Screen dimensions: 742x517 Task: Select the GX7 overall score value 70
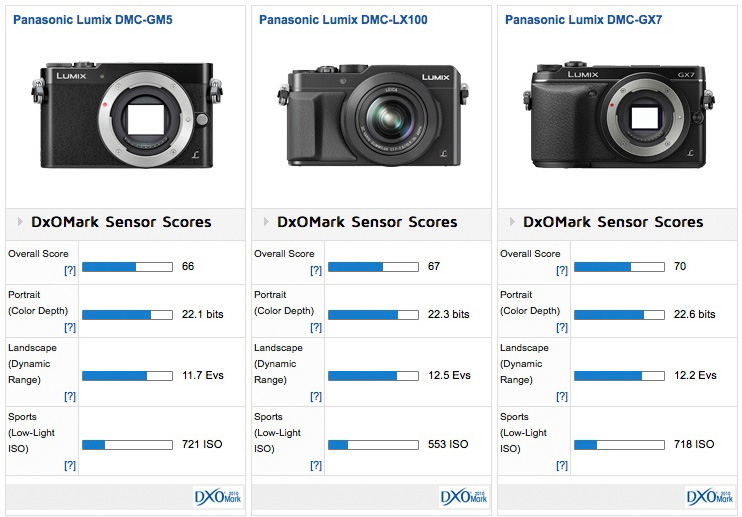pyautogui.click(x=680, y=266)
